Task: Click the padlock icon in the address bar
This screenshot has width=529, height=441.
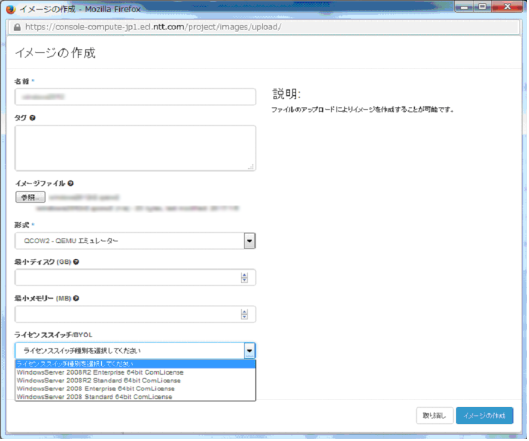Action: point(17,27)
